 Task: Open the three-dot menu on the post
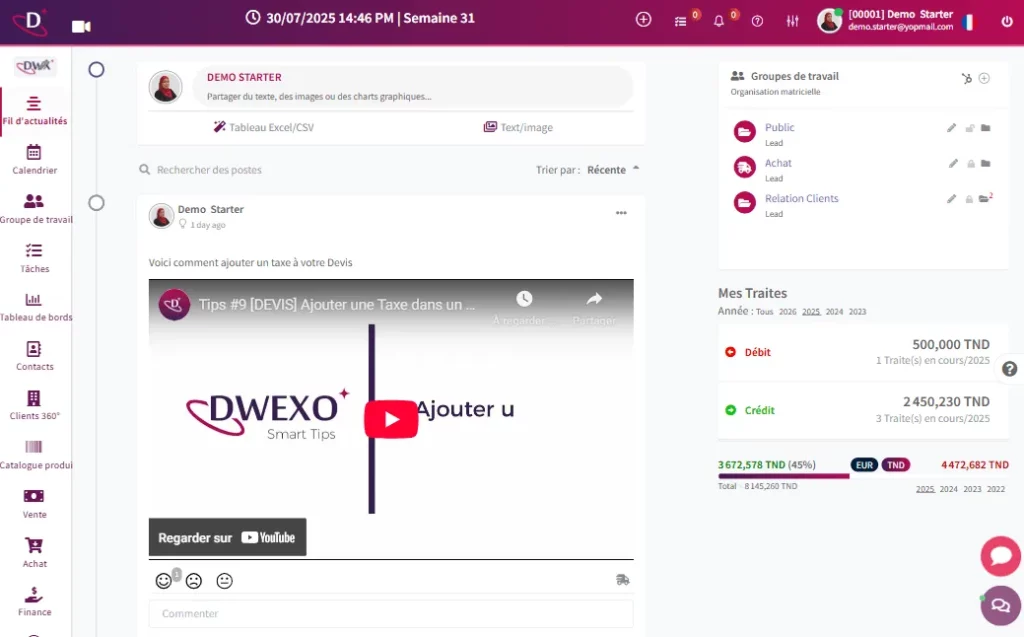[x=621, y=213]
